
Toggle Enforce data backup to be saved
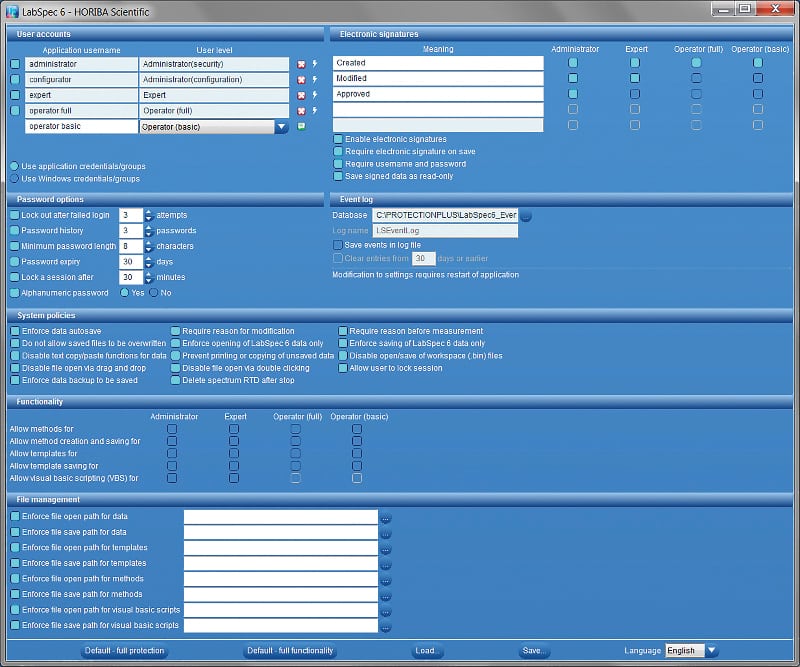[15, 380]
